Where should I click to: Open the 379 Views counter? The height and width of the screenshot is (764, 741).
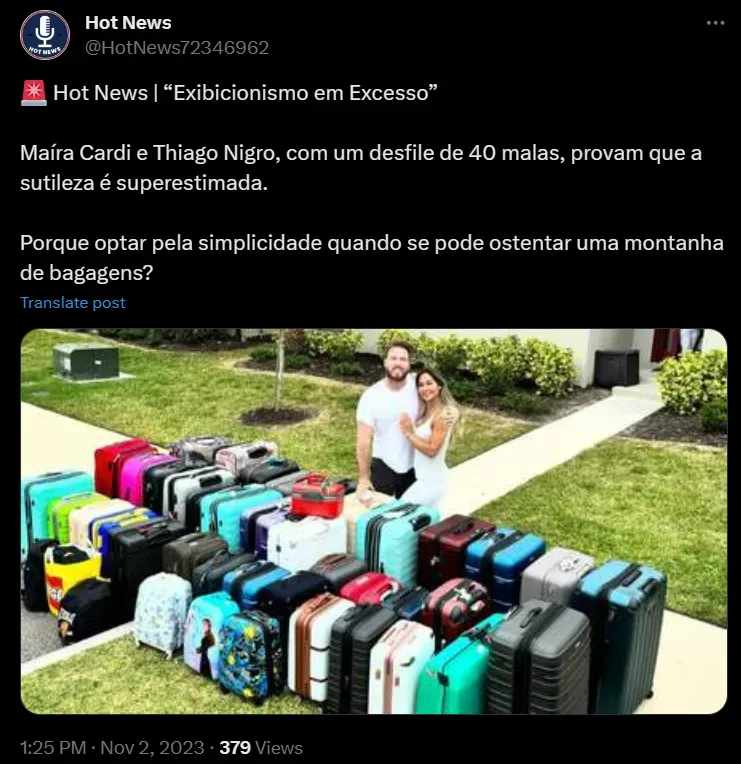tap(261, 747)
